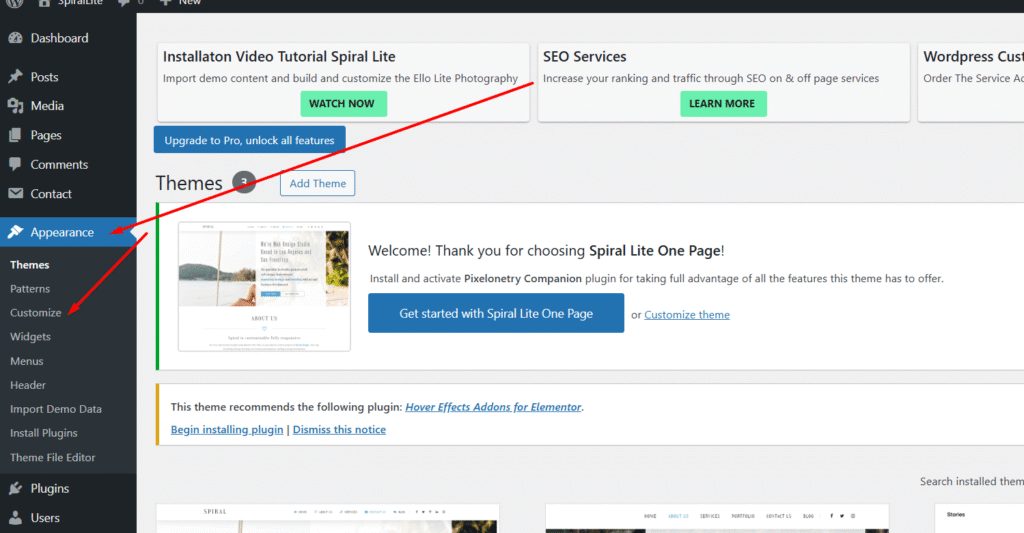Open Hover Effects Addons for Elementor link

pyautogui.click(x=493, y=407)
